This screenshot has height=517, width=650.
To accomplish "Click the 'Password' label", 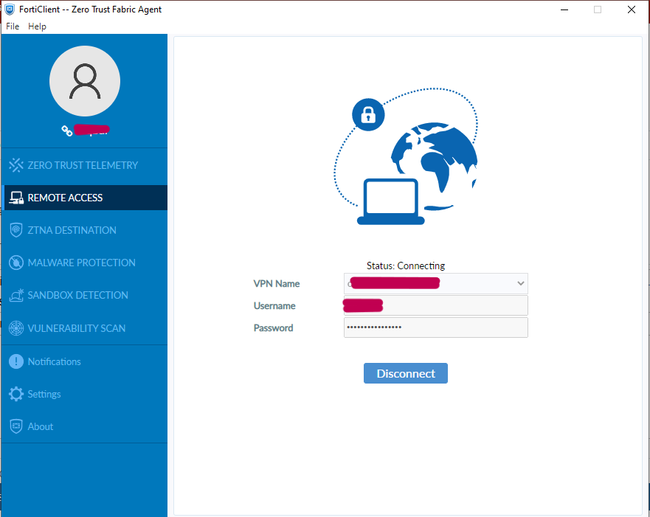I will point(273,328).
